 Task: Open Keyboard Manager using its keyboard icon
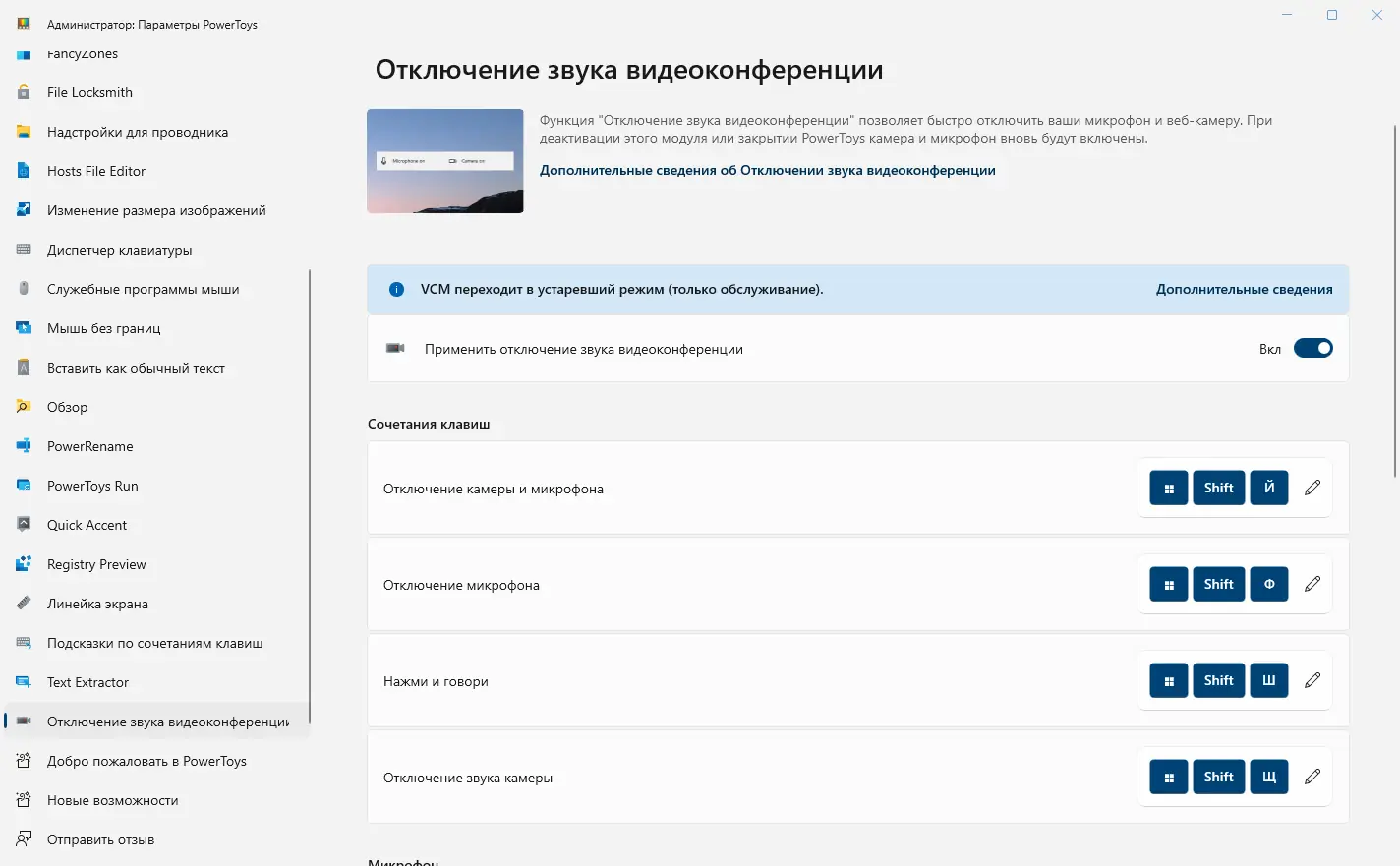tap(24, 250)
